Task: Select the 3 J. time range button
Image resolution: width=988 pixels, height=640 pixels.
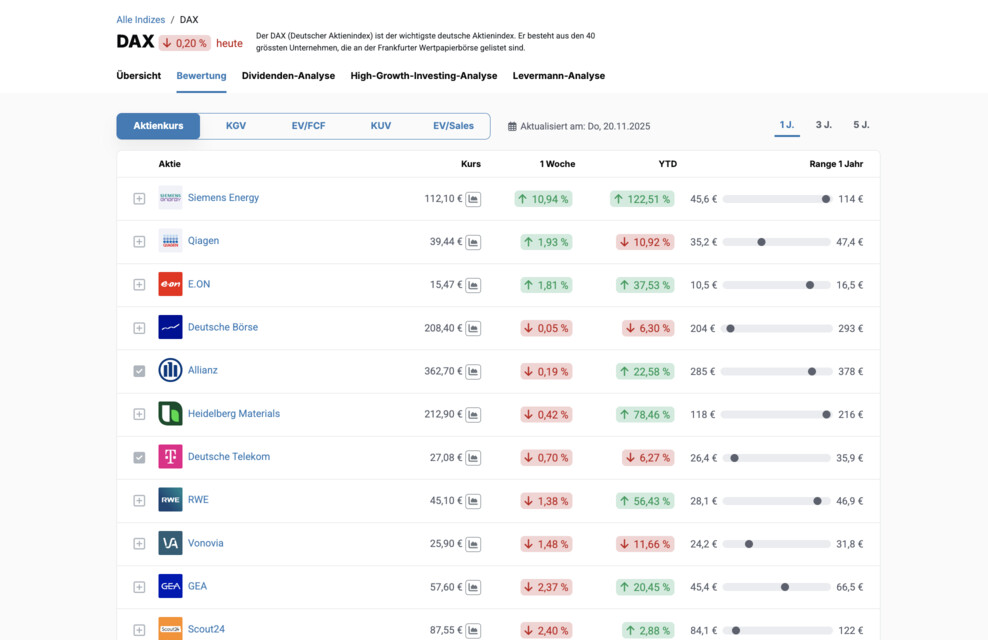Action: [x=823, y=125]
